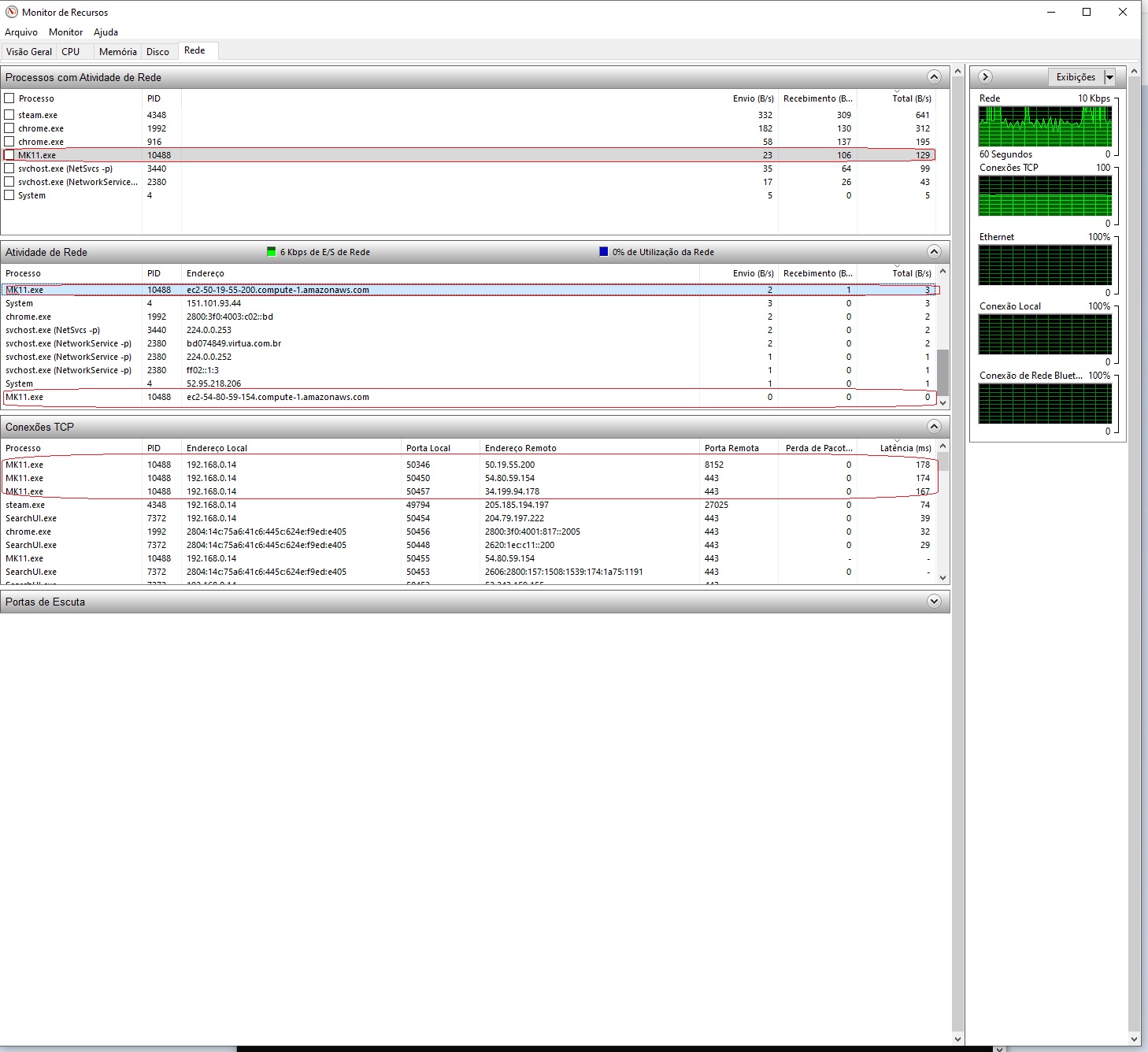Viewport: 1148px width, 1052px height.
Task: Click the Conexão Local graph
Action: pyautogui.click(x=1045, y=334)
